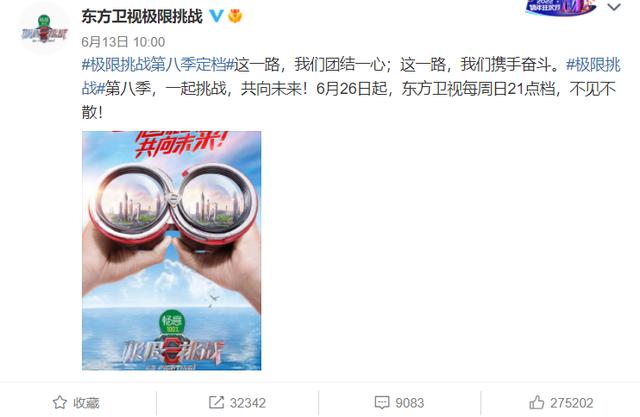The height and width of the screenshot is (417, 640).
Task: Toggle like via the 275202 count
Action: point(571,403)
